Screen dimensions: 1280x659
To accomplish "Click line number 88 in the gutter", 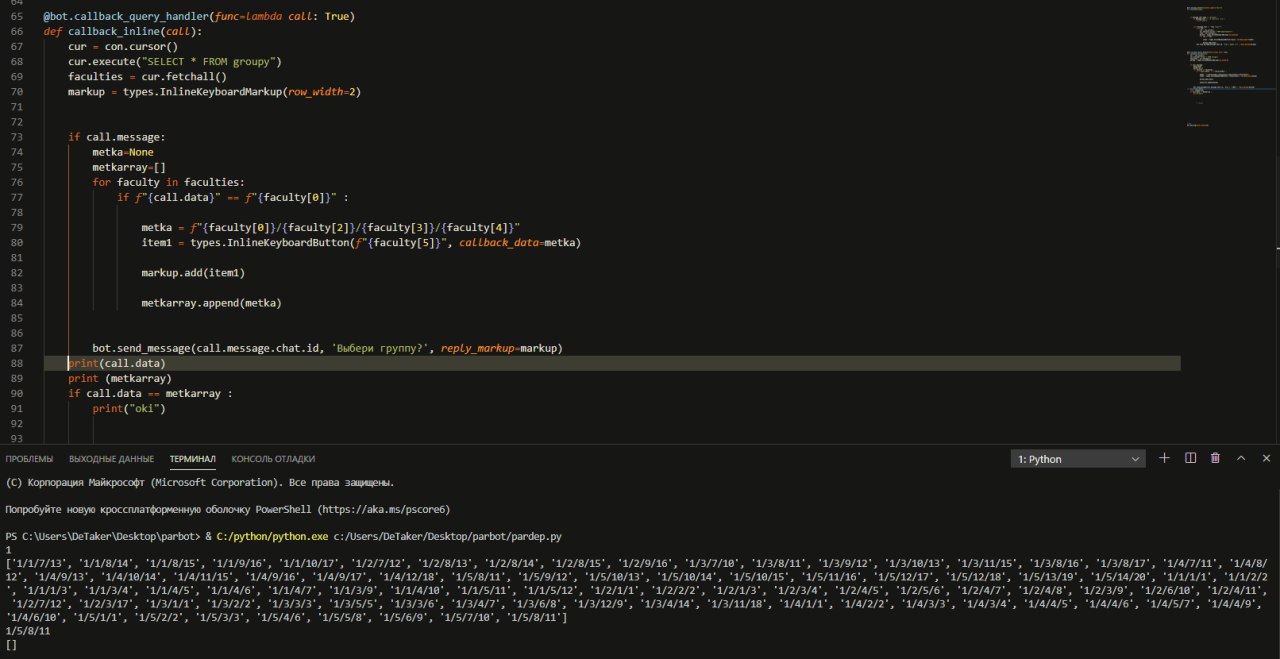I will pos(16,363).
